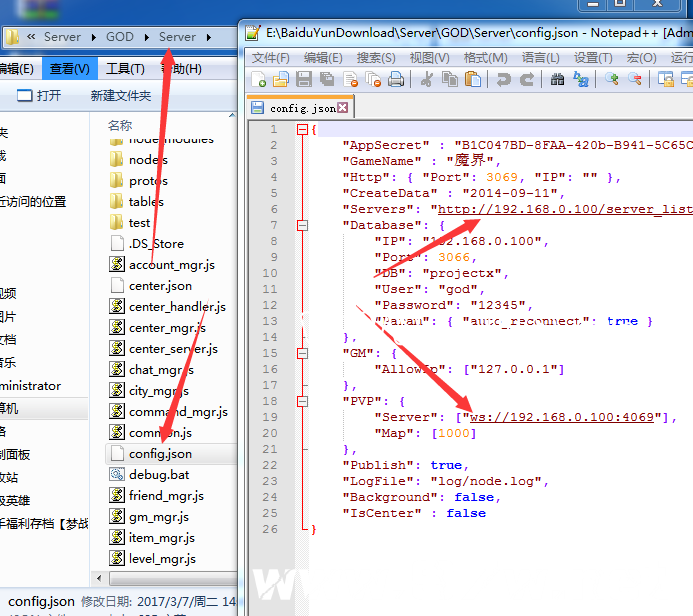Screen dimensions: 693x616
Task: Click the 新建文件夹 button
Action: (120, 96)
